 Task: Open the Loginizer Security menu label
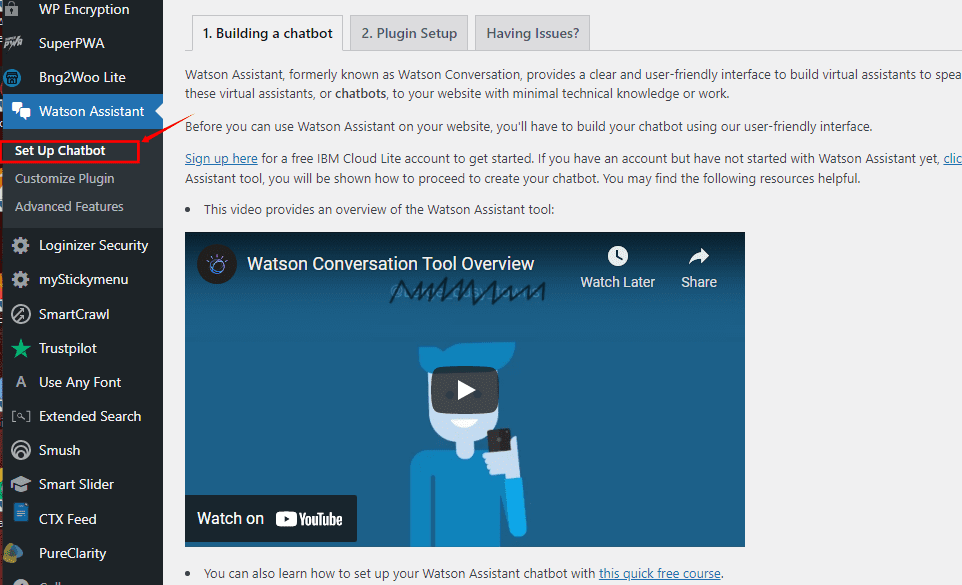[x=93, y=245]
